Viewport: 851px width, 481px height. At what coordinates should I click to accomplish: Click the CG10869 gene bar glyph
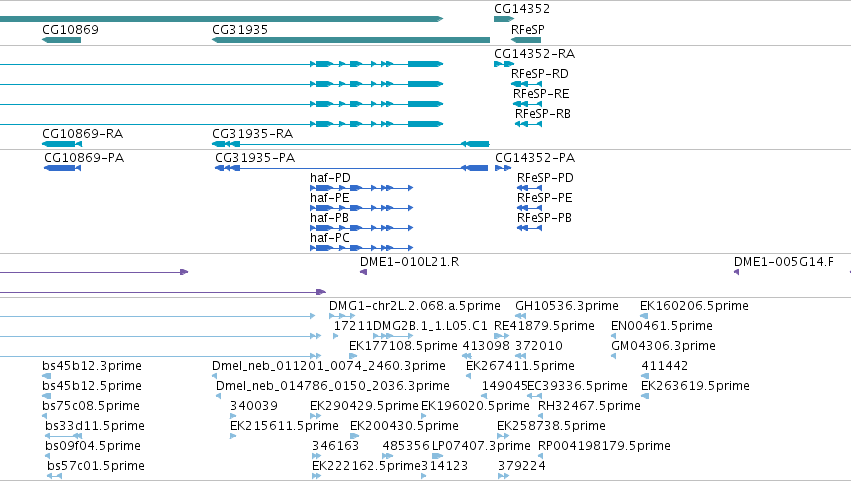point(61,40)
